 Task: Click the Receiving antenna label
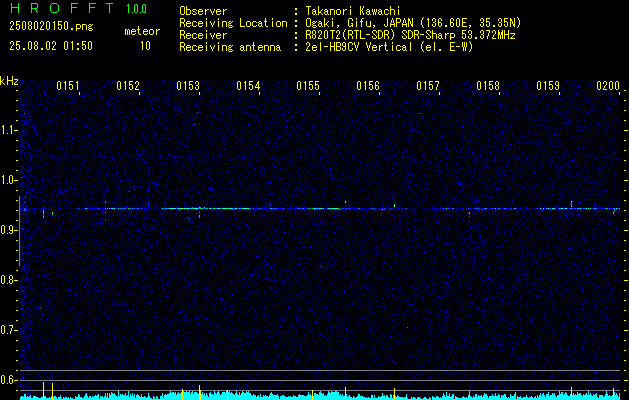point(230,47)
